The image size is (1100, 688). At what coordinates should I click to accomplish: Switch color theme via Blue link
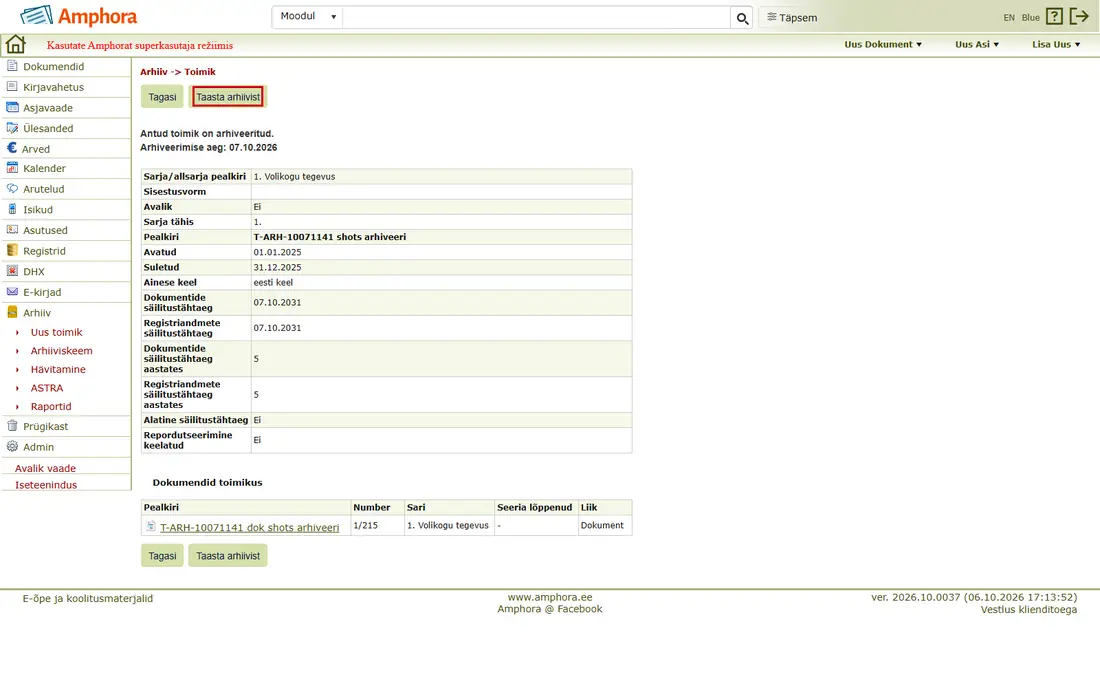(x=1031, y=18)
